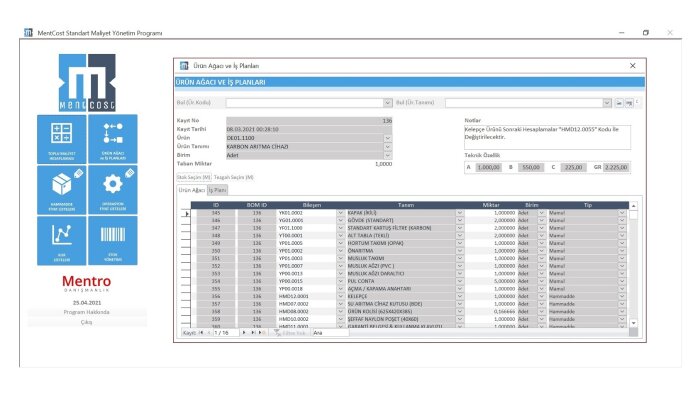Image resolution: width=700 pixels, height=394 pixels.
Task: Click second small icon beside Bul (Ür.Tanımı)
Action: [x=629, y=103]
